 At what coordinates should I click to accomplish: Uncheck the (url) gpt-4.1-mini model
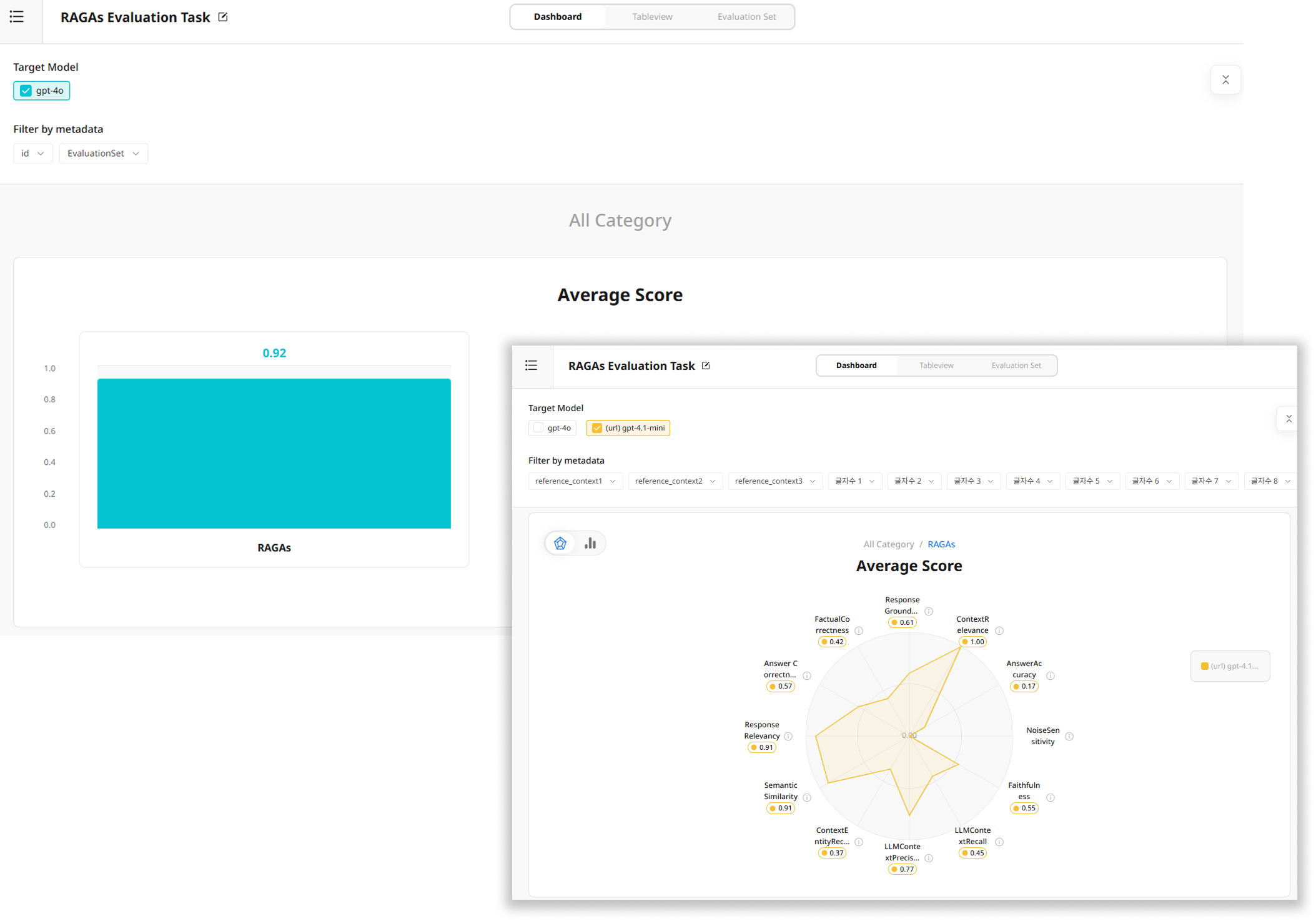click(597, 428)
